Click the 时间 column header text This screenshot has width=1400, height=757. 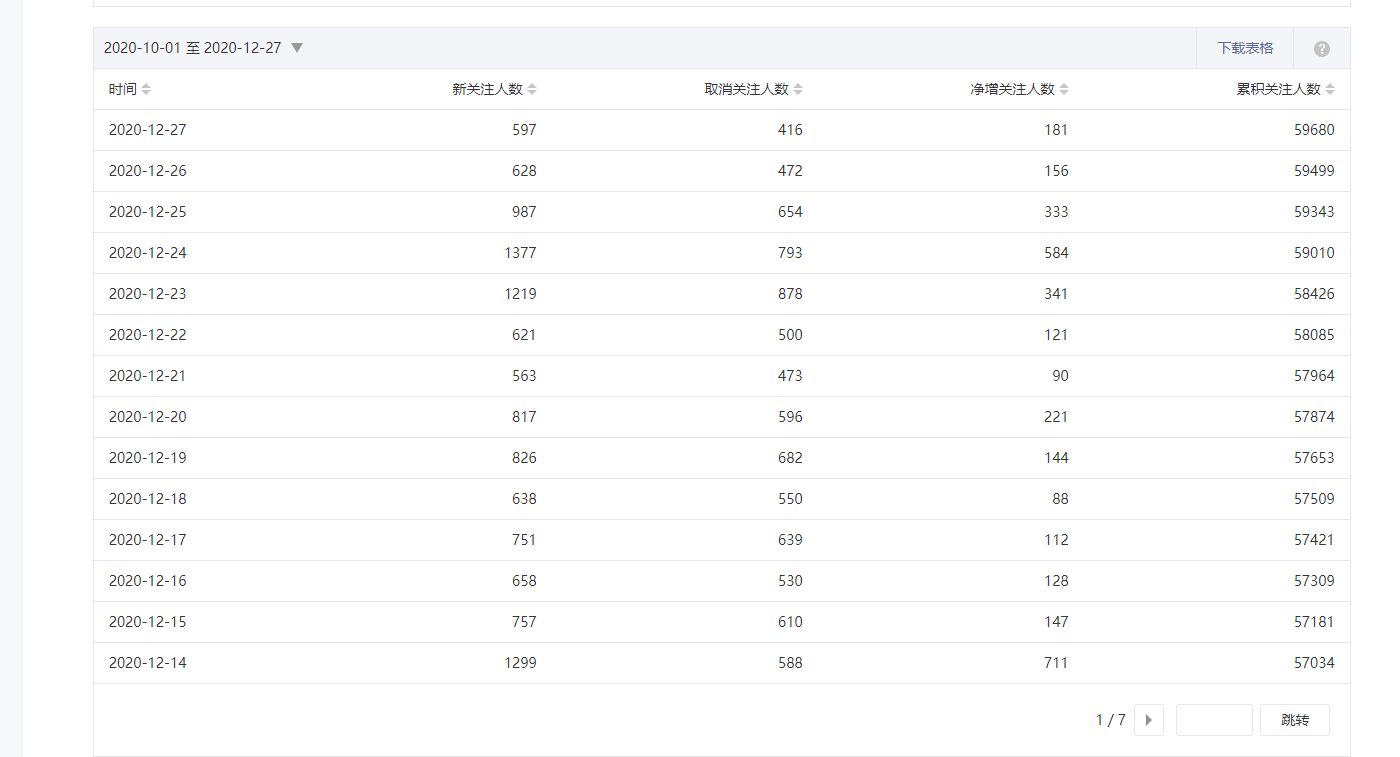(123, 89)
